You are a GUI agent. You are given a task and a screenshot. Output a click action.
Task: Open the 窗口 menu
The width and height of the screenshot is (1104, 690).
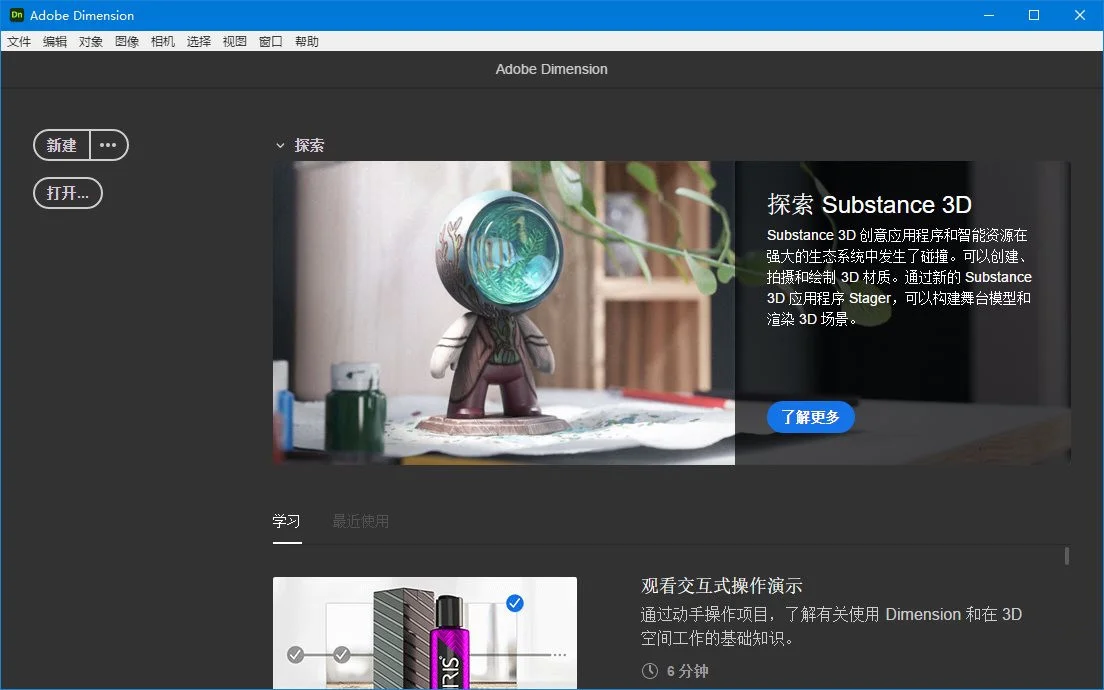coord(270,41)
